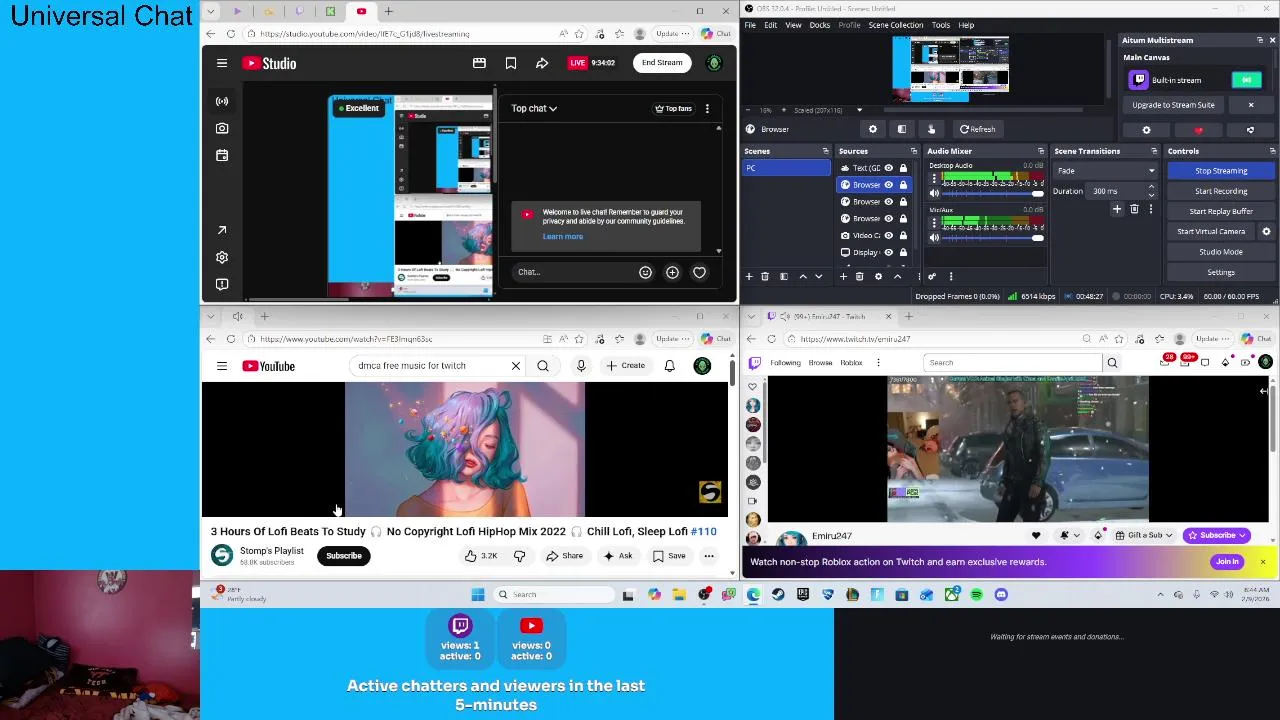Click Stop Streaming in OBS Controls
Image resolution: width=1280 pixels, height=720 pixels.
1221,171
